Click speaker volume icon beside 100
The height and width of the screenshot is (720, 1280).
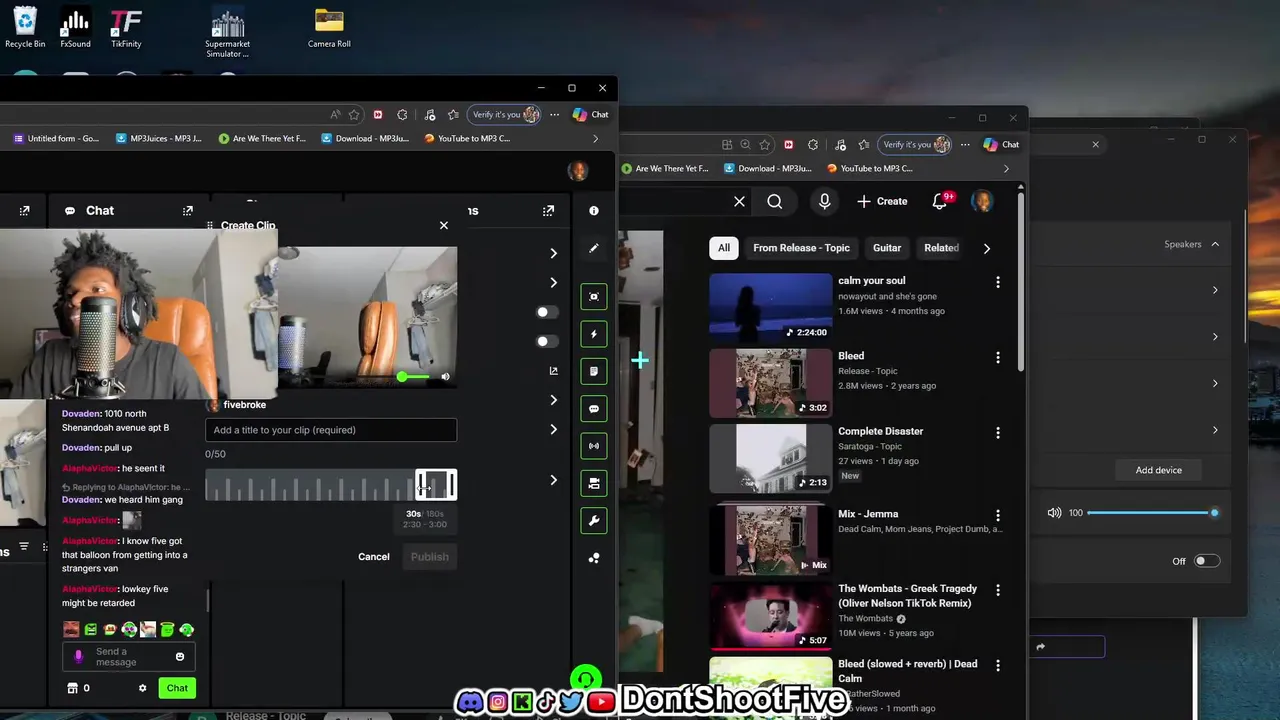[1054, 513]
